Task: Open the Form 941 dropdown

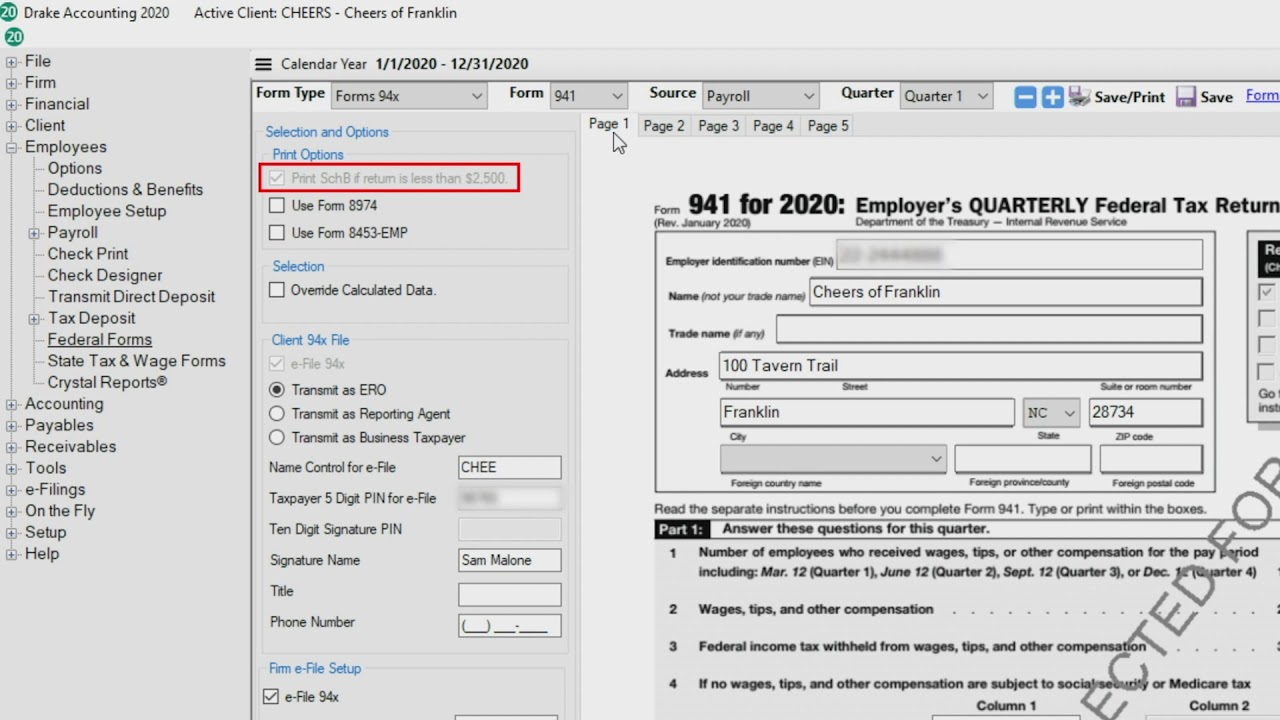Action: (588, 96)
